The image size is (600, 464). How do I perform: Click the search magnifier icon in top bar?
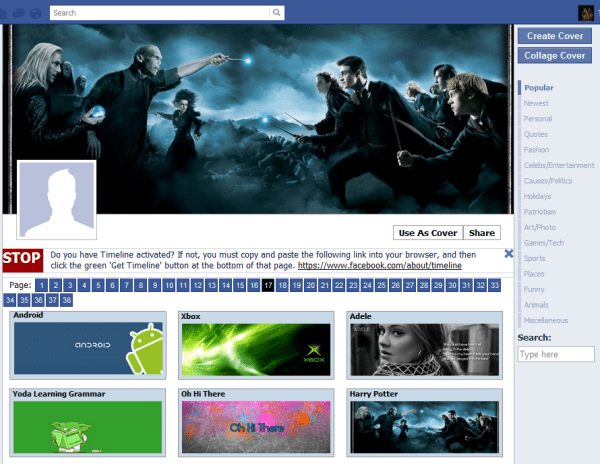point(276,13)
